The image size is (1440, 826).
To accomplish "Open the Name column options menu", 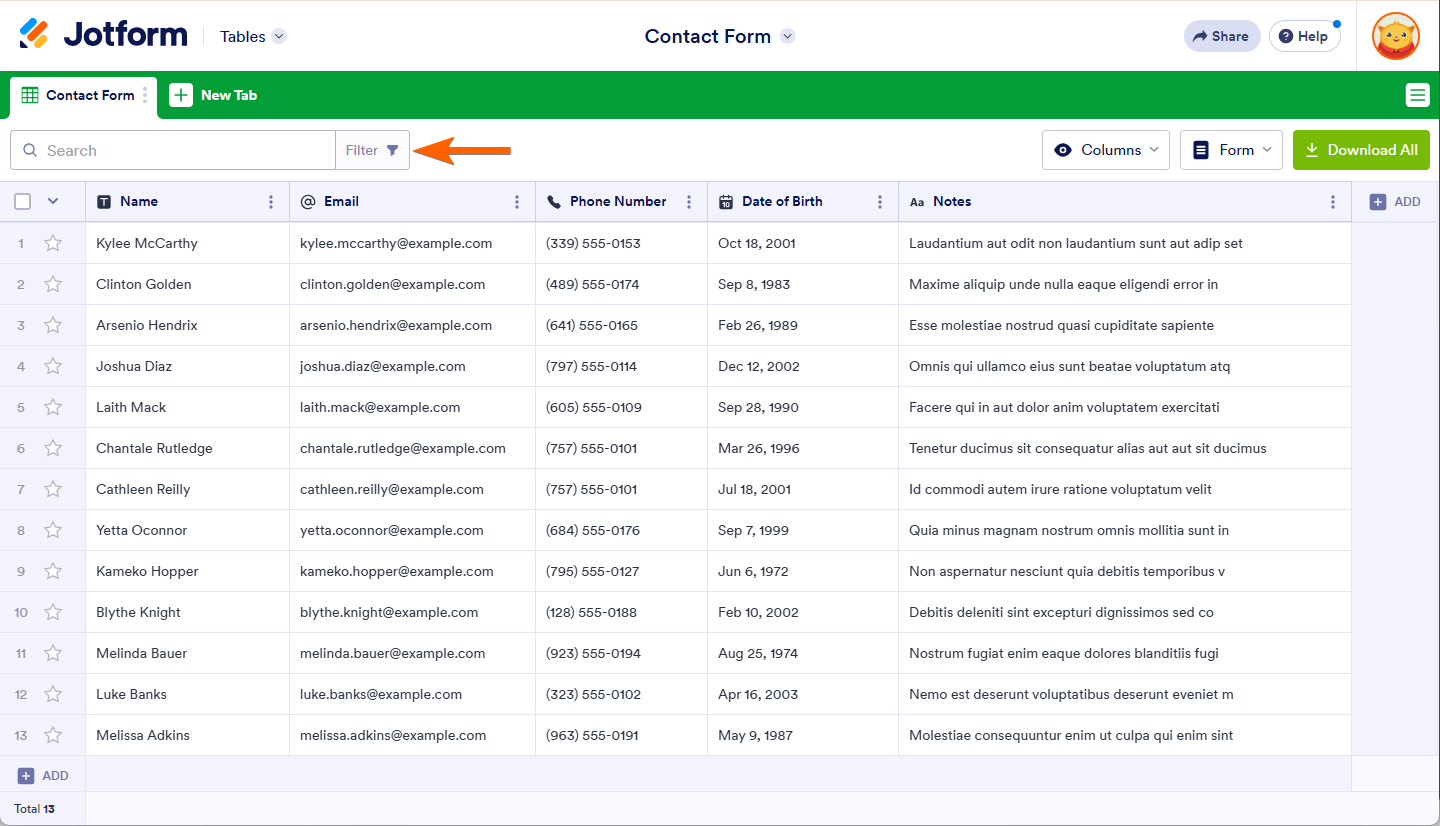I will click(x=271, y=202).
